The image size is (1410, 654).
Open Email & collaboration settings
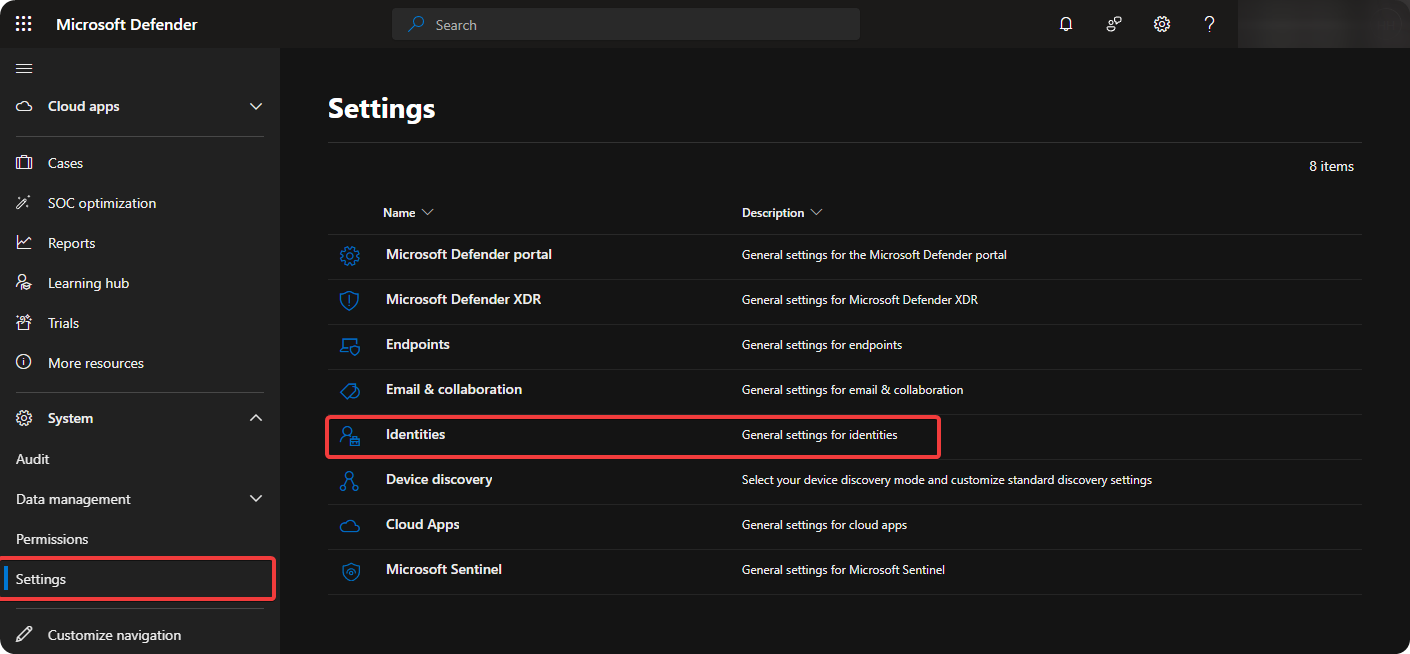tap(453, 390)
